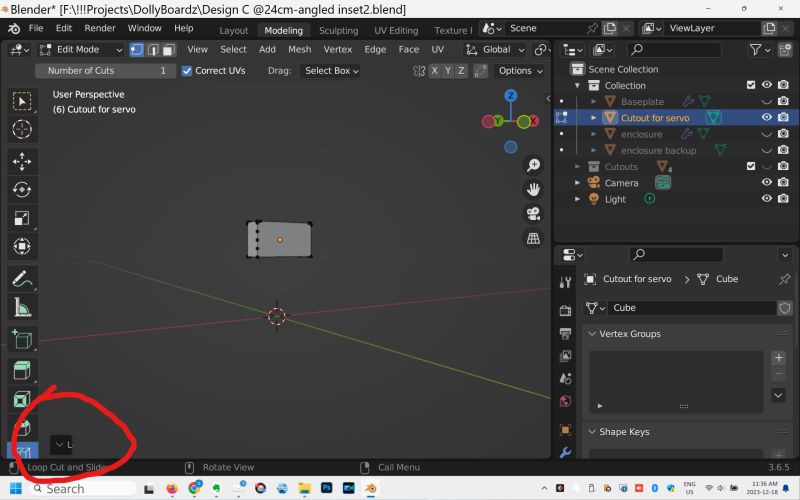Open the Output properties tab
This screenshot has width=800, height=500.
coord(565,333)
